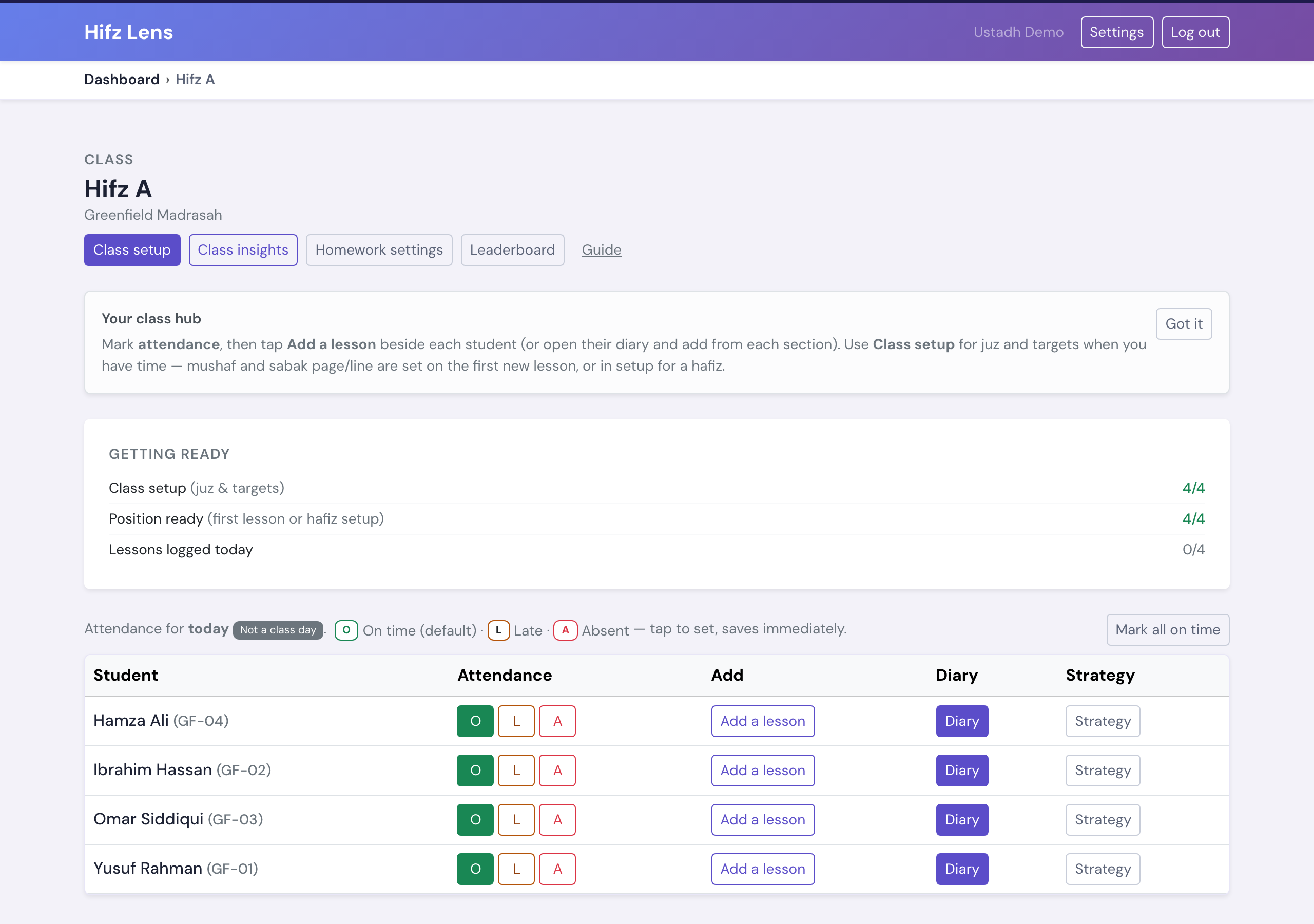Click the Greenfield Madrasah subtitle
Image resolution: width=1314 pixels, height=924 pixels.
click(153, 215)
